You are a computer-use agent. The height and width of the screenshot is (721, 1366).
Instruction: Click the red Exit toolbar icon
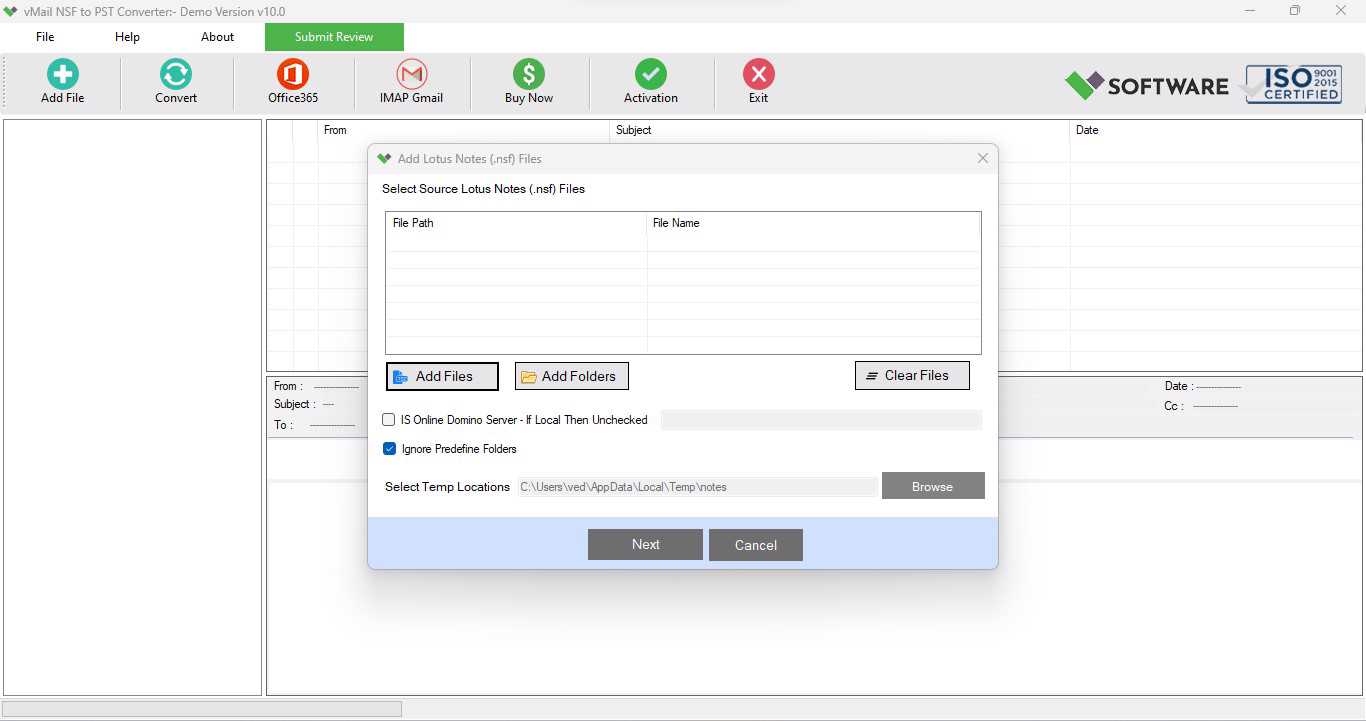click(759, 74)
